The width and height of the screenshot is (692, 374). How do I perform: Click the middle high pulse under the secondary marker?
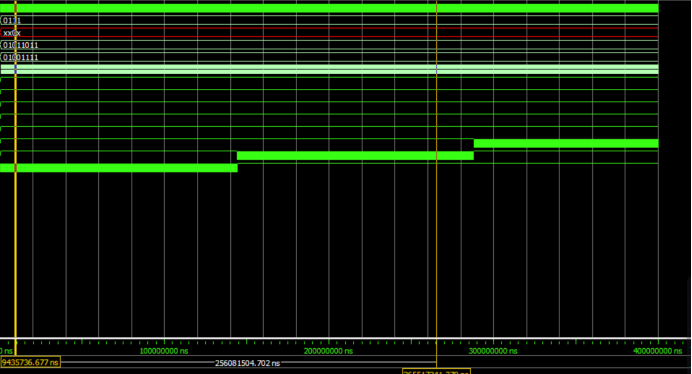[x=355, y=155]
